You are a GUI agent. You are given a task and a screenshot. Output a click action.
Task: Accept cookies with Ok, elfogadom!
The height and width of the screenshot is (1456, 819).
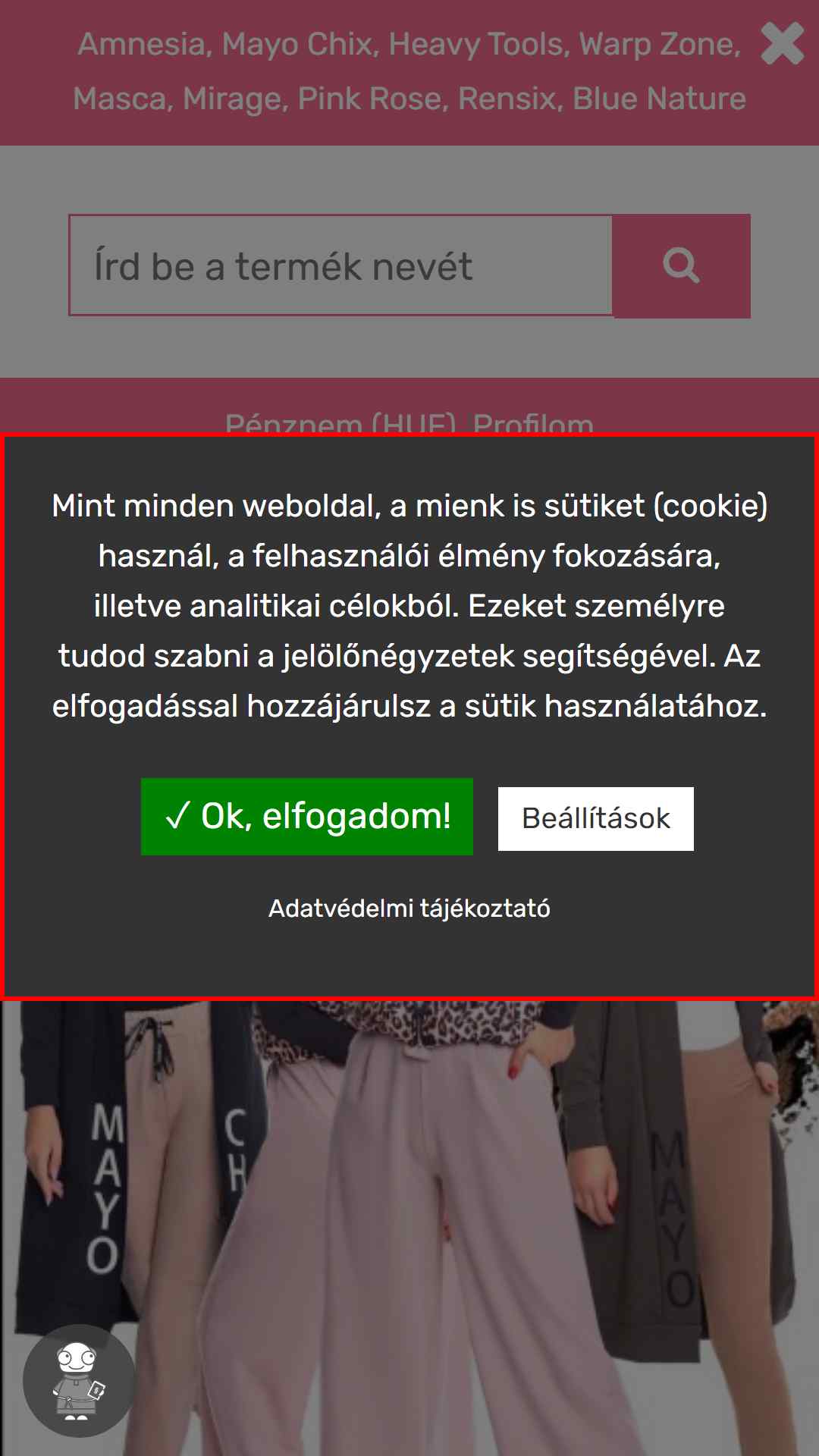pyautogui.click(x=307, y=817)
